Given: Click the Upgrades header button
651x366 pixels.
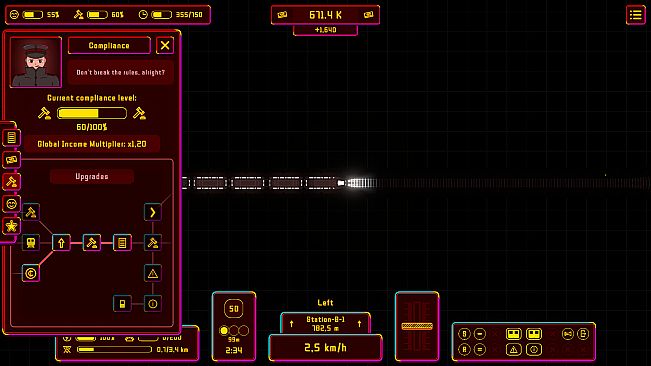Looking at the screenshot, I should pyautogui.click(x=92, y=176).
